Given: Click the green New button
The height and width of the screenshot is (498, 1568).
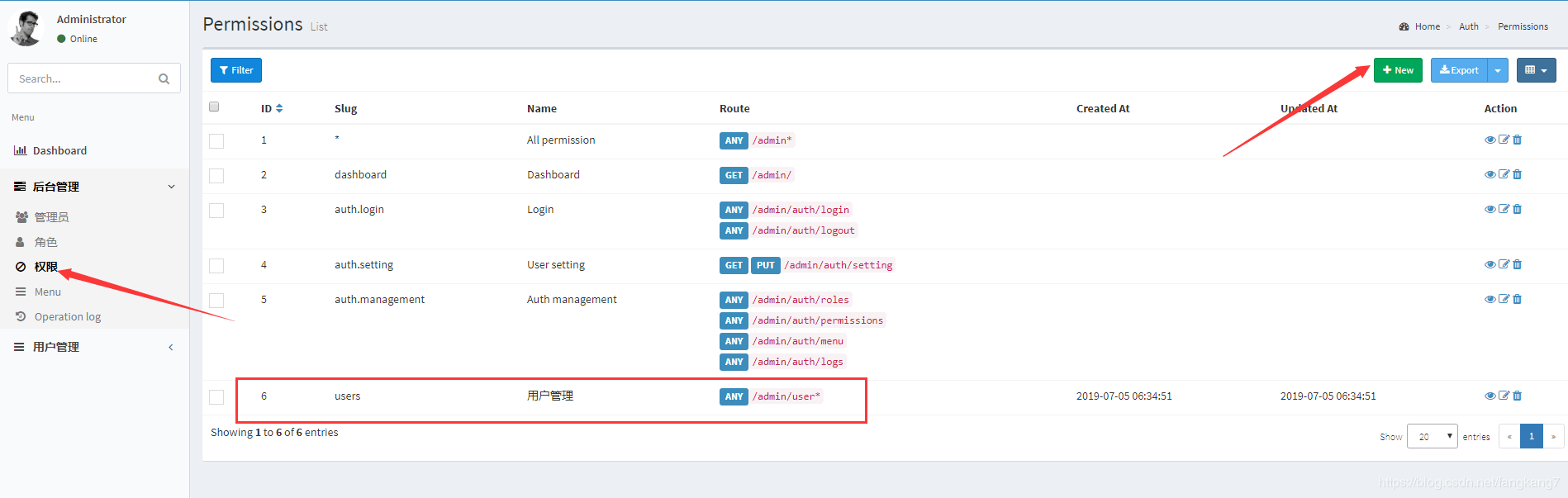Looking at the screenshot, I should click(x=1398, y=70).
